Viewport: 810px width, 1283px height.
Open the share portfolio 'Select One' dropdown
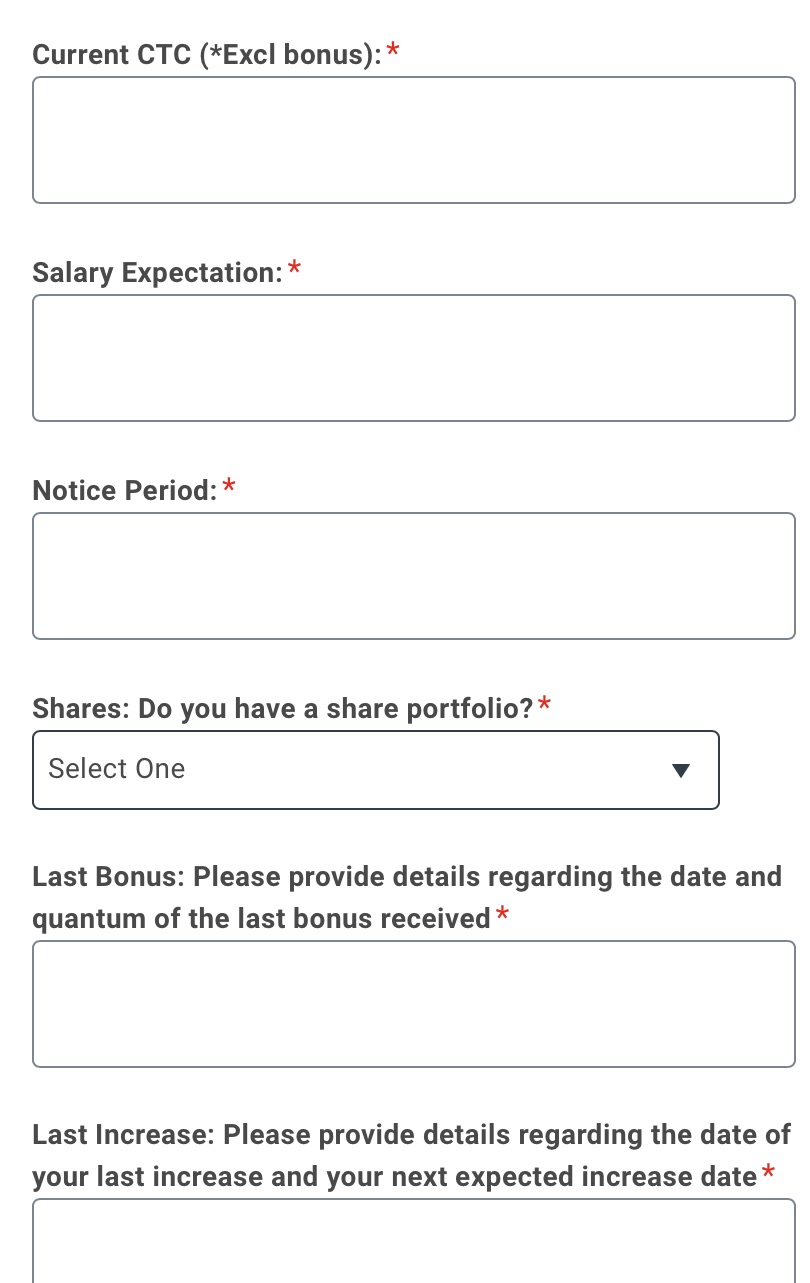pos(375,770)
